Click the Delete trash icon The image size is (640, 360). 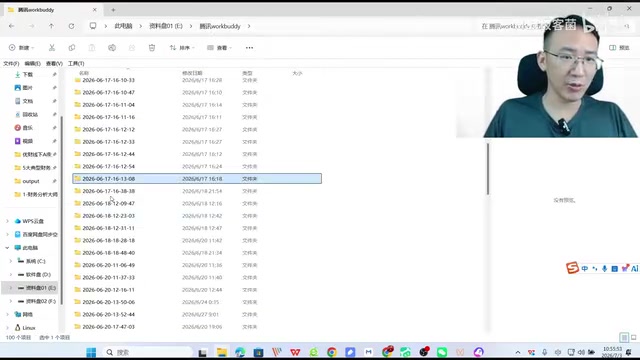tap(152, 48)
